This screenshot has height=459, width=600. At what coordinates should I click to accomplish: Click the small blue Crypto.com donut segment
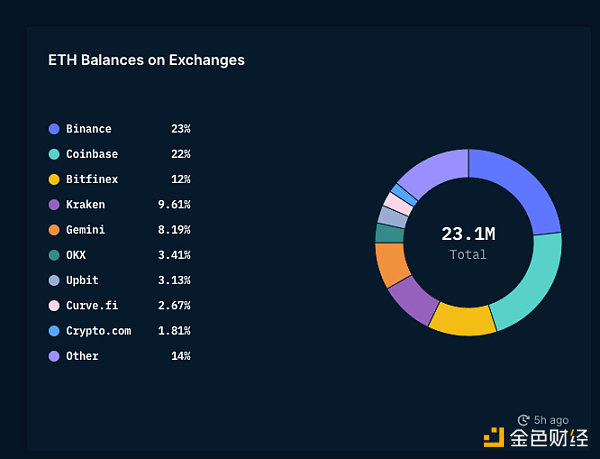point(404,194)
